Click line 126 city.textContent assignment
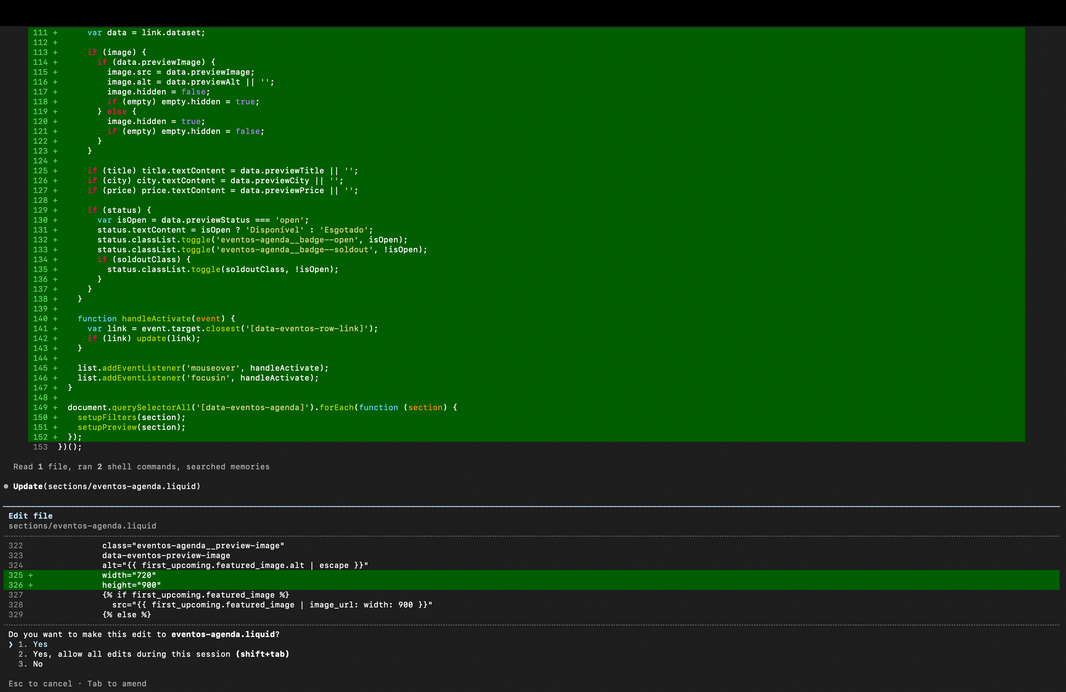 coord(215,181)
